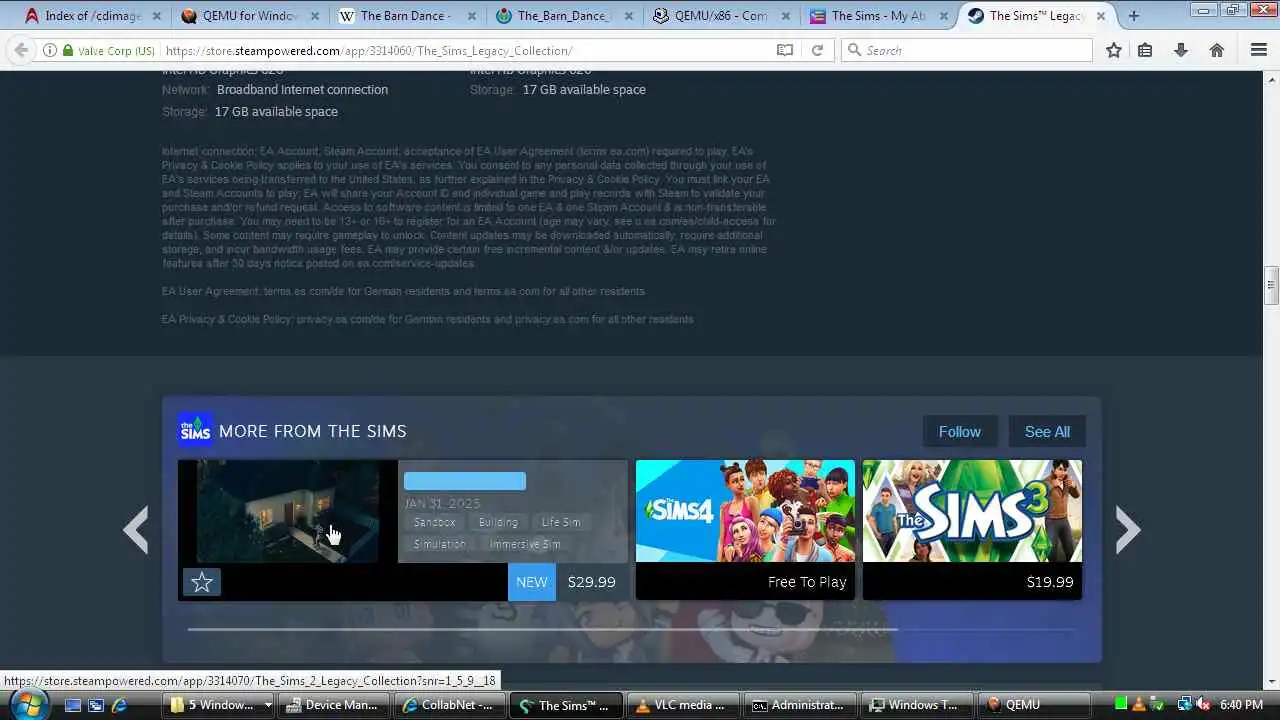Click the 6:40 PM clock

[x=1241, y=705]
